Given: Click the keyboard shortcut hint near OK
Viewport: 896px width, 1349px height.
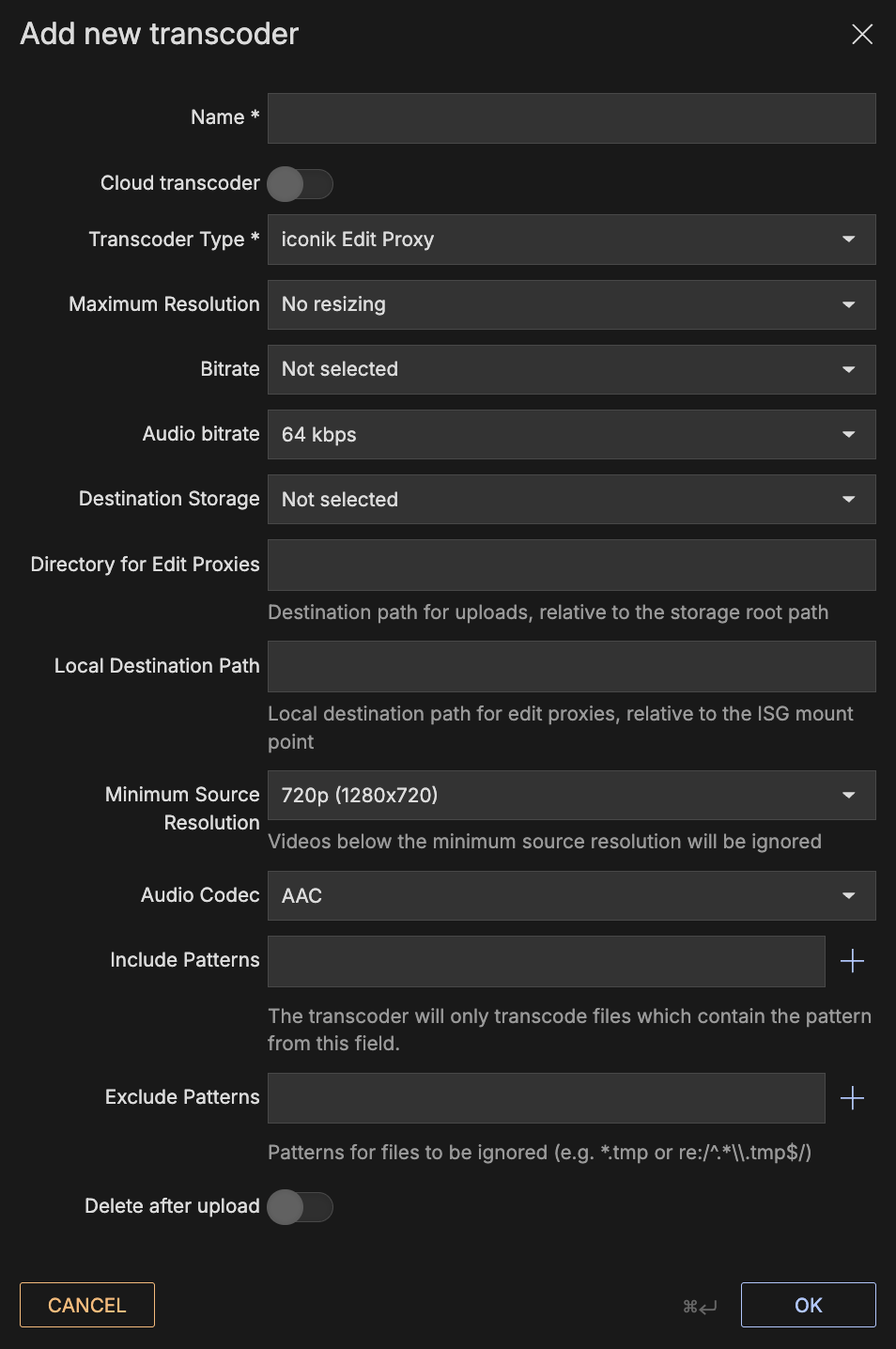Looking at the screenshot, I should [x=700, y=1307].
